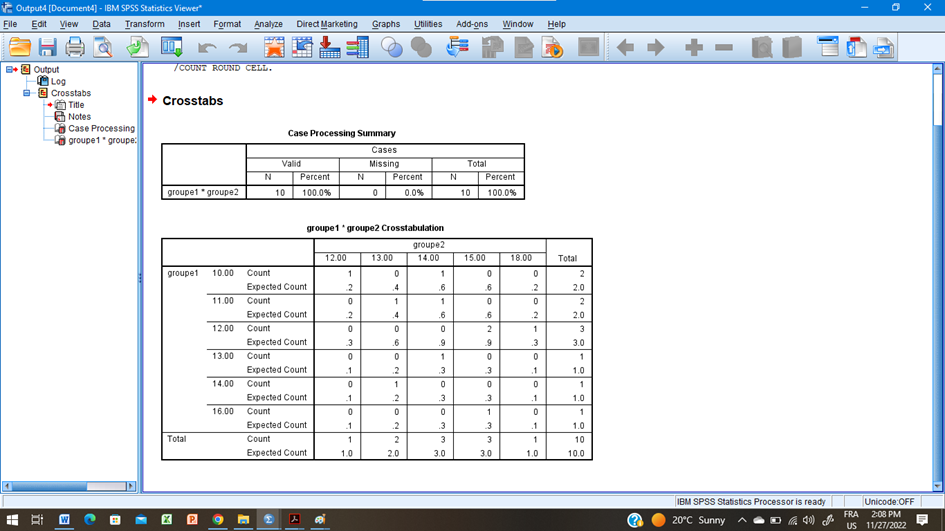
Task: Collapse the Output tree root node
Action: point(10,70)
